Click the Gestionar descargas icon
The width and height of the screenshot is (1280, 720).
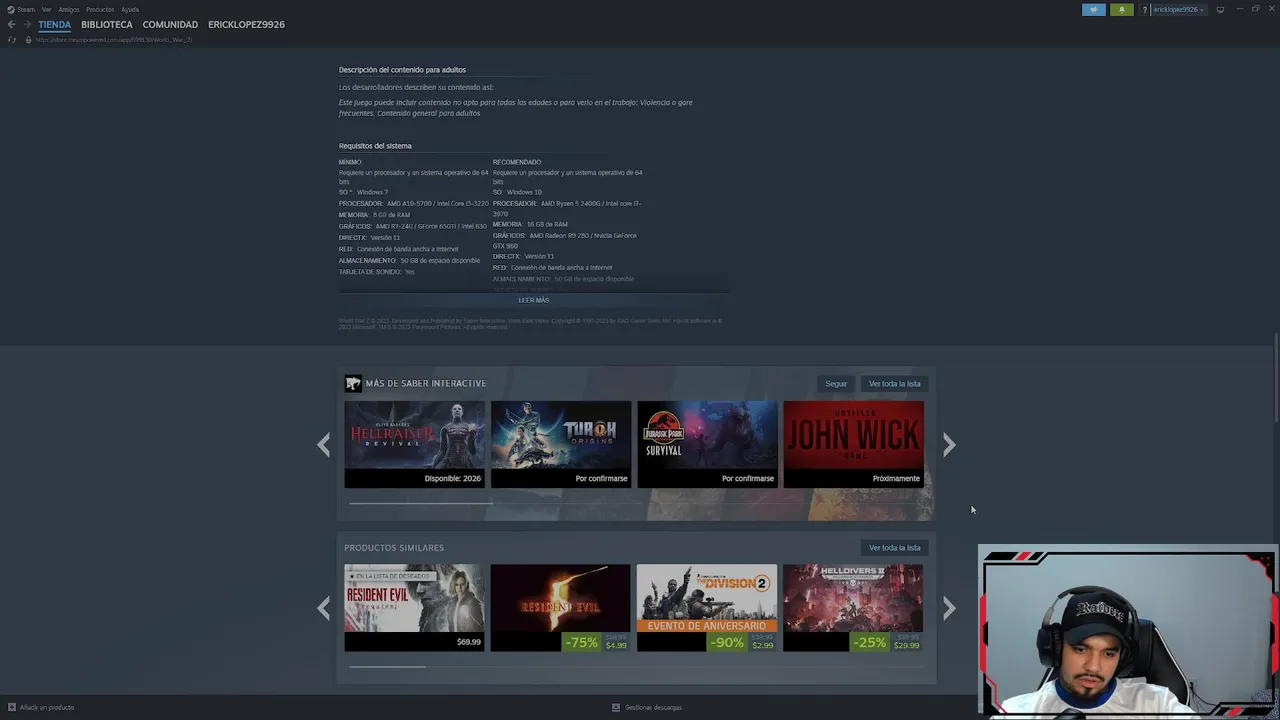coord(616,707)
